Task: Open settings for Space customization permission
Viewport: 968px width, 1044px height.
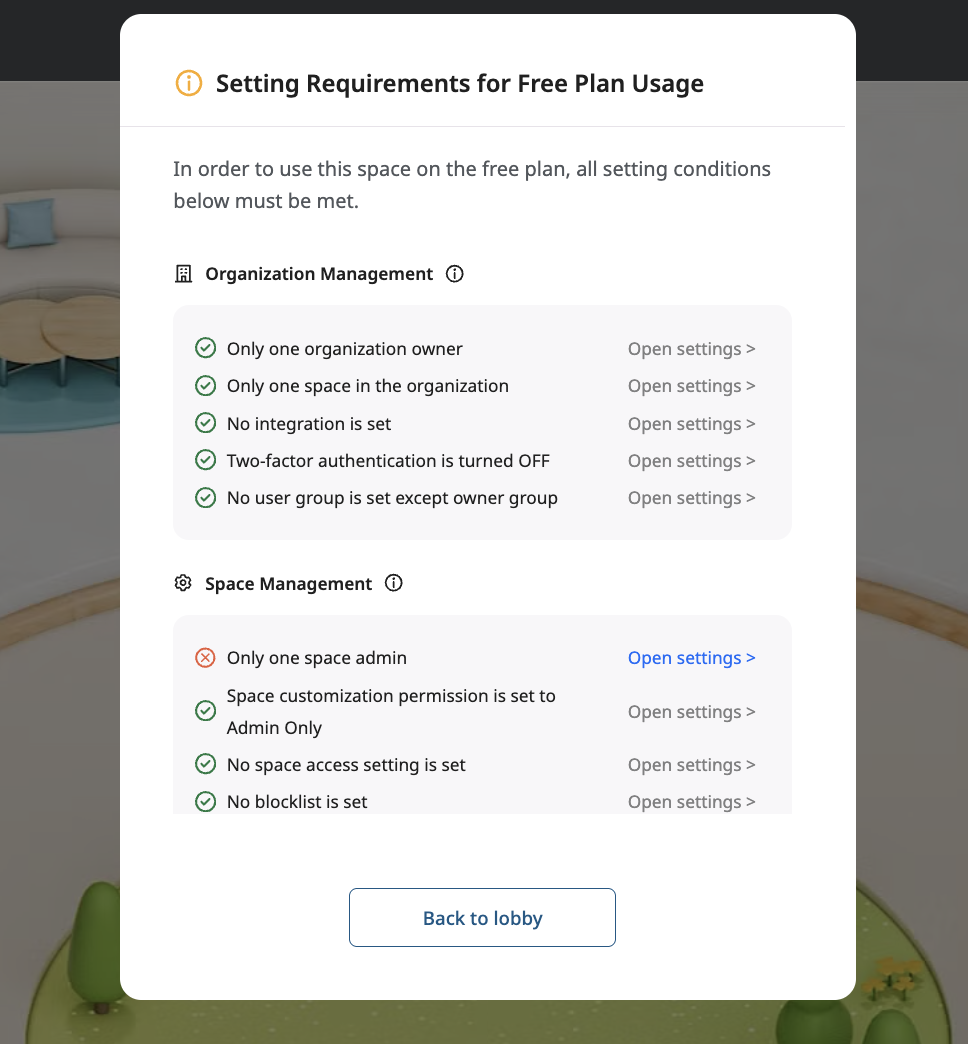Action: (x=691, y=712)
